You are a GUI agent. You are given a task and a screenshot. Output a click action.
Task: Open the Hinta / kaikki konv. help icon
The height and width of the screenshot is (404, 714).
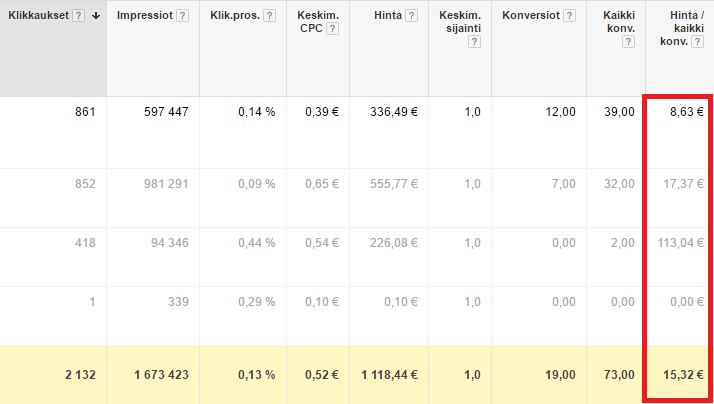click(x=697, y=42)
